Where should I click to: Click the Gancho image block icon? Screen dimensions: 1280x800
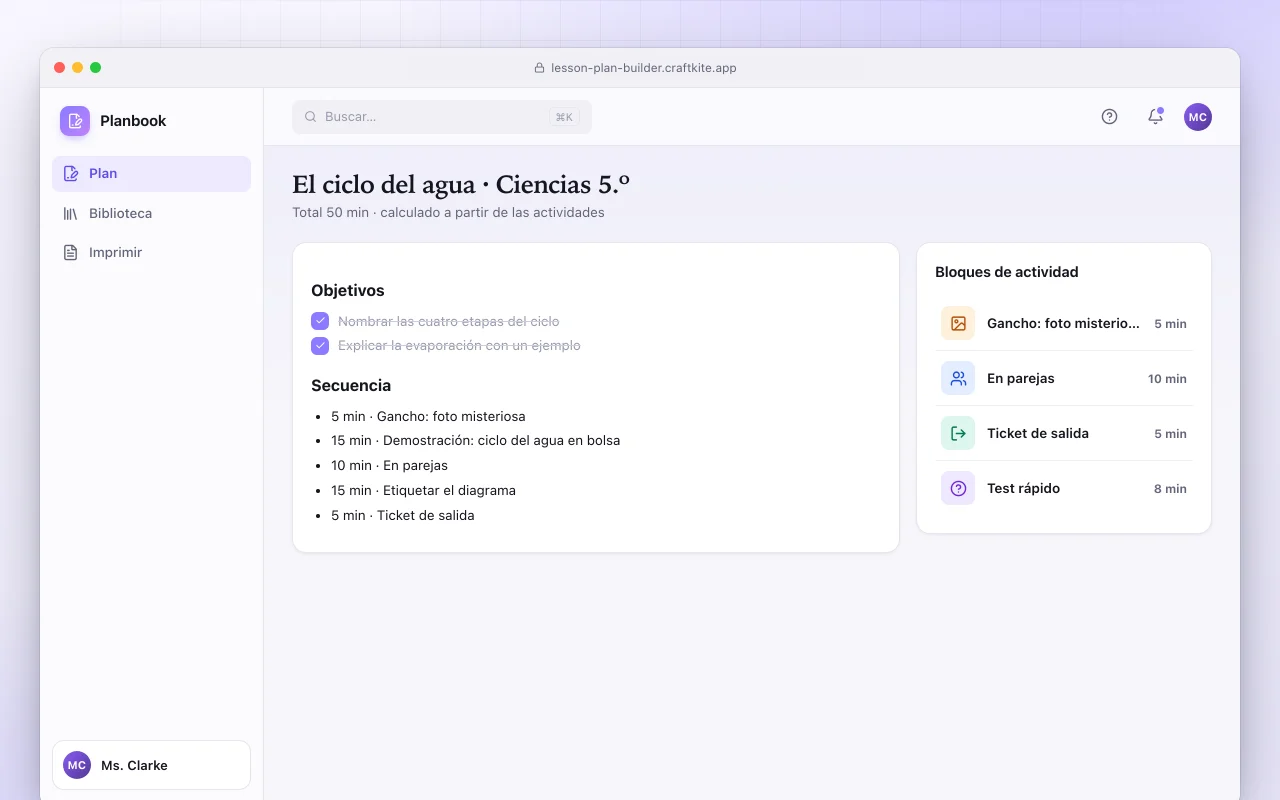[x=958, y=323]
